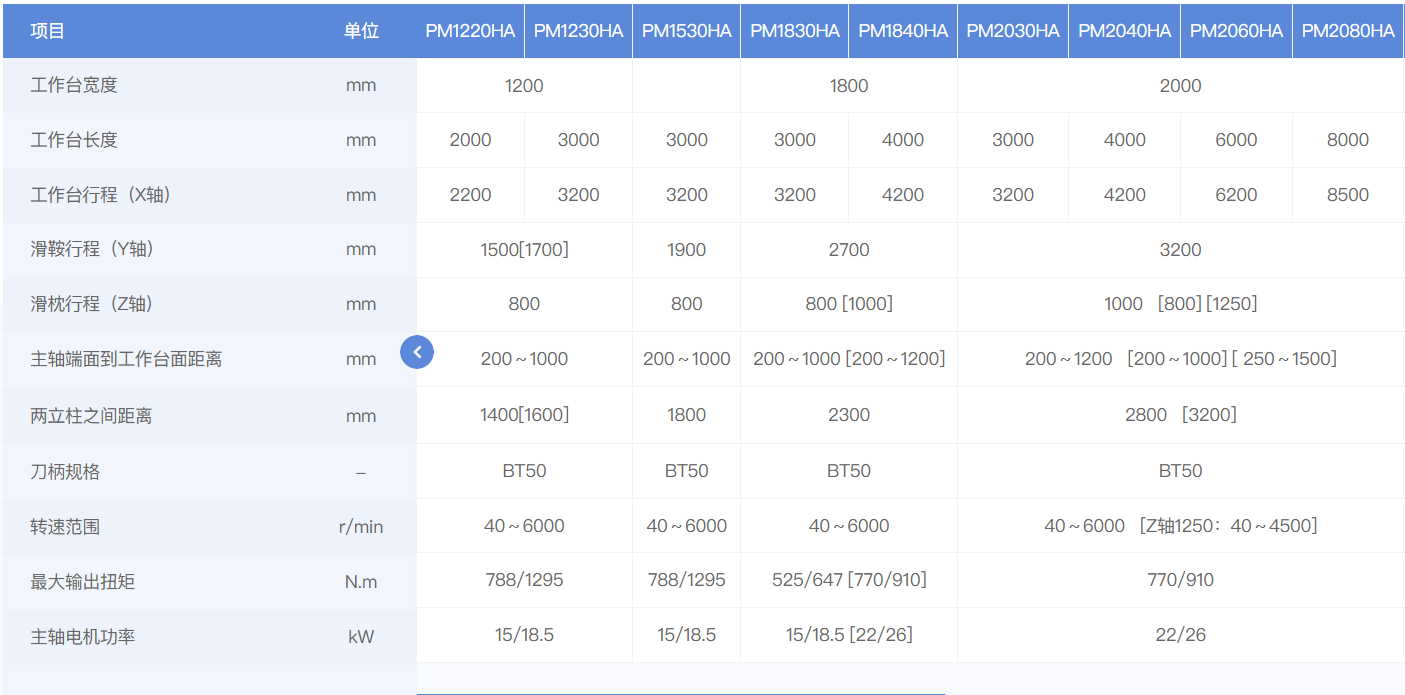Click the 2200 X-axis travel value
The image size is (1405, 695).
470,195
